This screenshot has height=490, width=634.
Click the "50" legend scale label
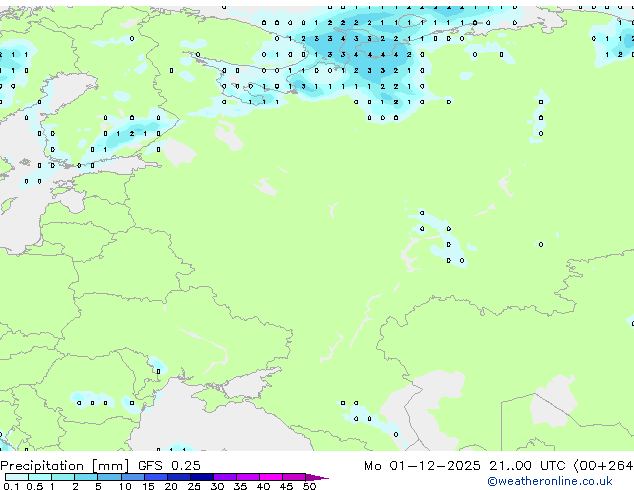point(309,486)
